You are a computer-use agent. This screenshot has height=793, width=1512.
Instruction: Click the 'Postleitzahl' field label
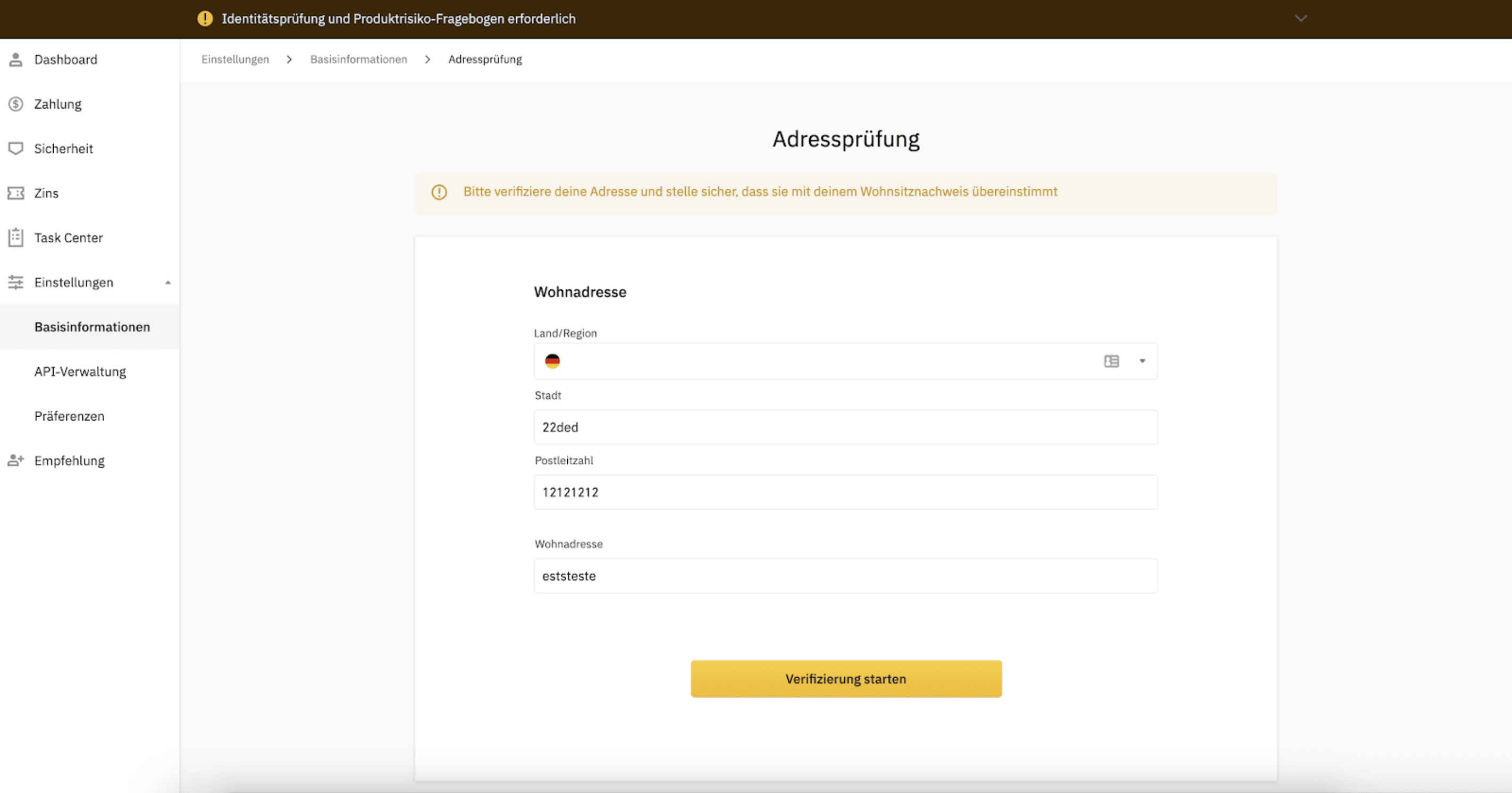click(564, 461)
